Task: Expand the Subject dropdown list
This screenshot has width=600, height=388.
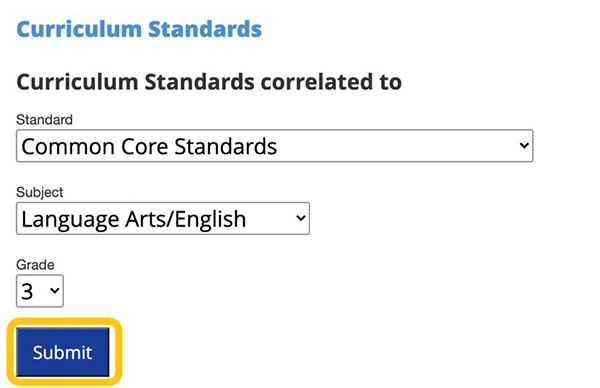Action: click(x=163, y=218)
